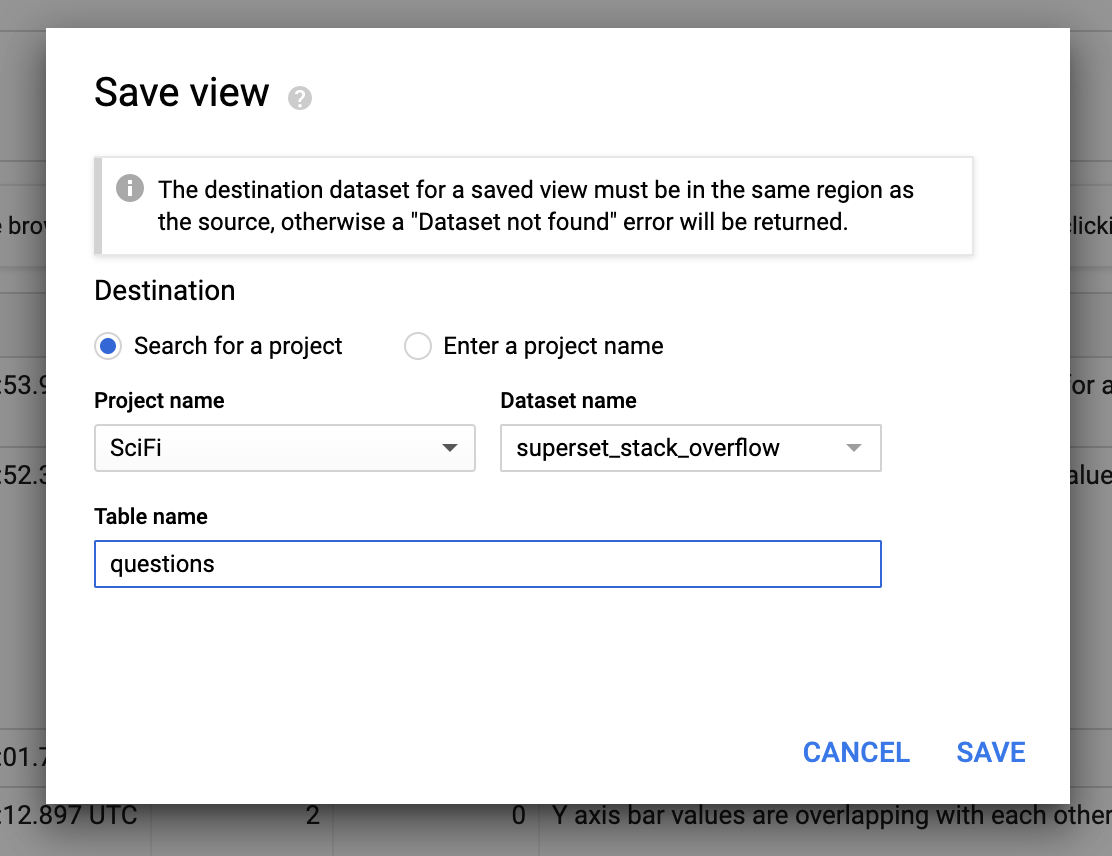Screen dimensions: 1112x856
Task: Focus the Table name field containing 'questions'
Action: click(487, 564)
